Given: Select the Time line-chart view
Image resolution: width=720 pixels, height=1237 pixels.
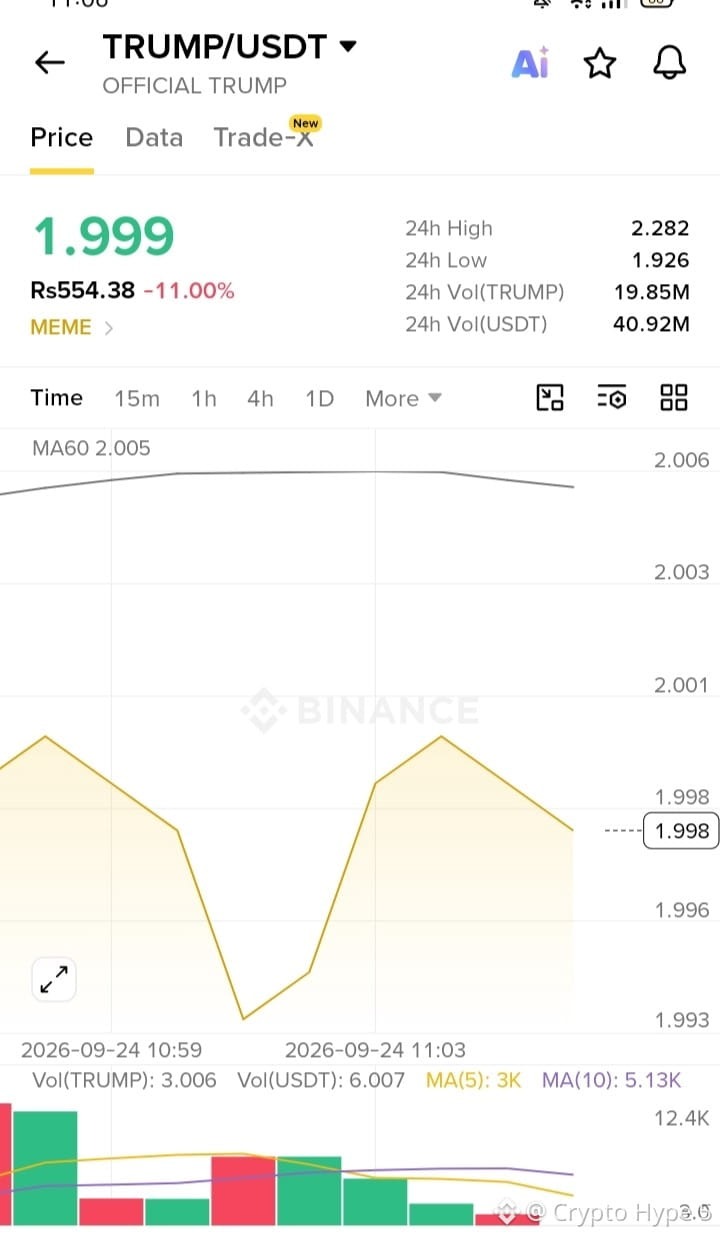Looking at the screenshot, I should (57, 398).
